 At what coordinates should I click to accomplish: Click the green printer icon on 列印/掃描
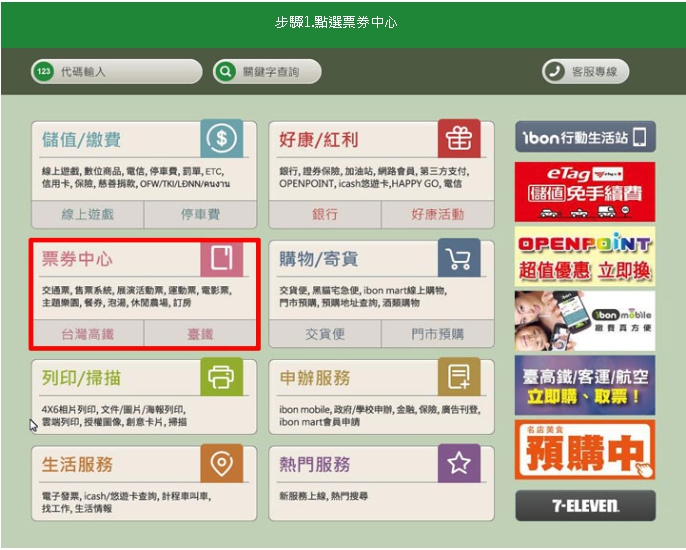click(x=221, y=377)
